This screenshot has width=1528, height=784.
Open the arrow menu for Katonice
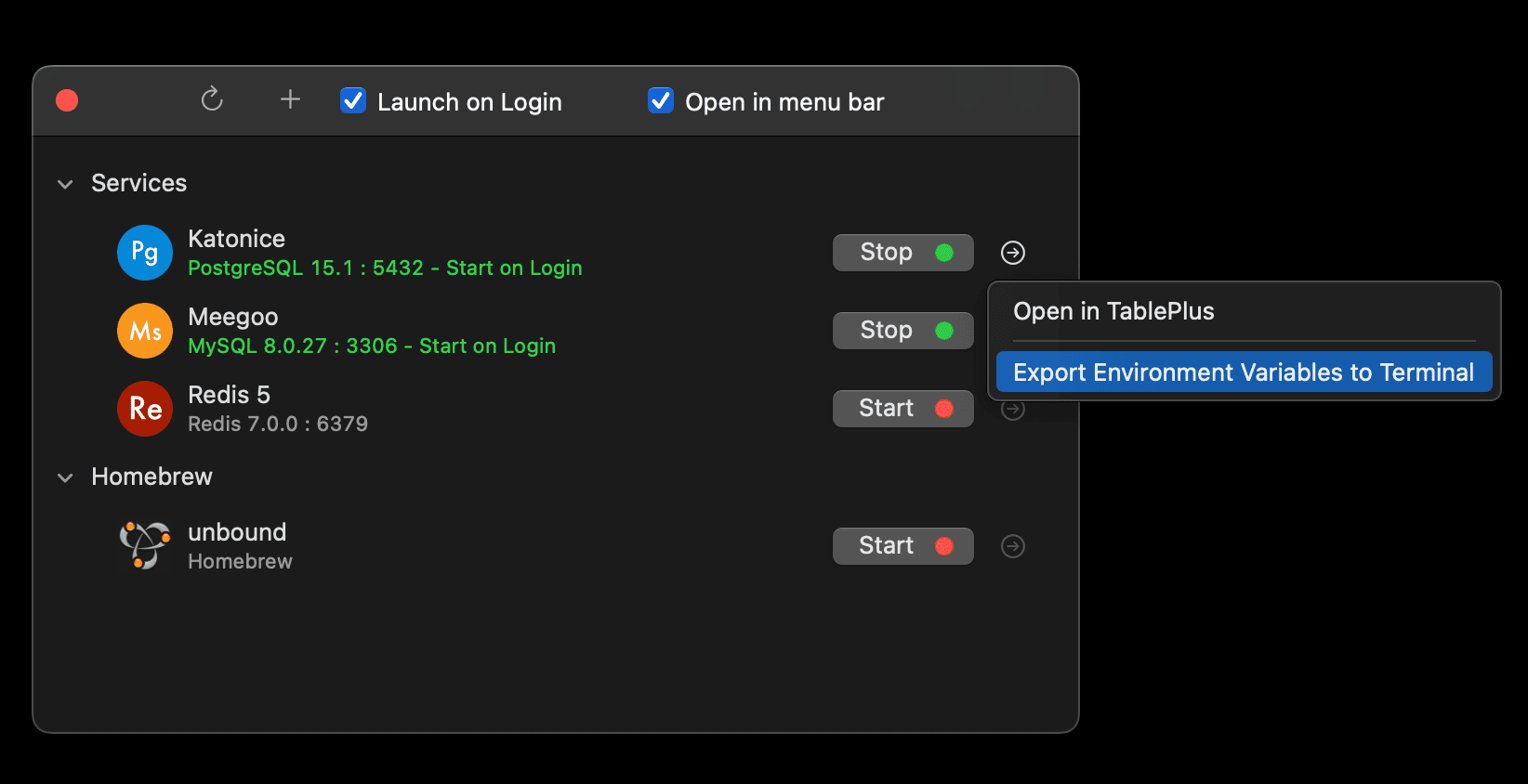pos(1013,253)
